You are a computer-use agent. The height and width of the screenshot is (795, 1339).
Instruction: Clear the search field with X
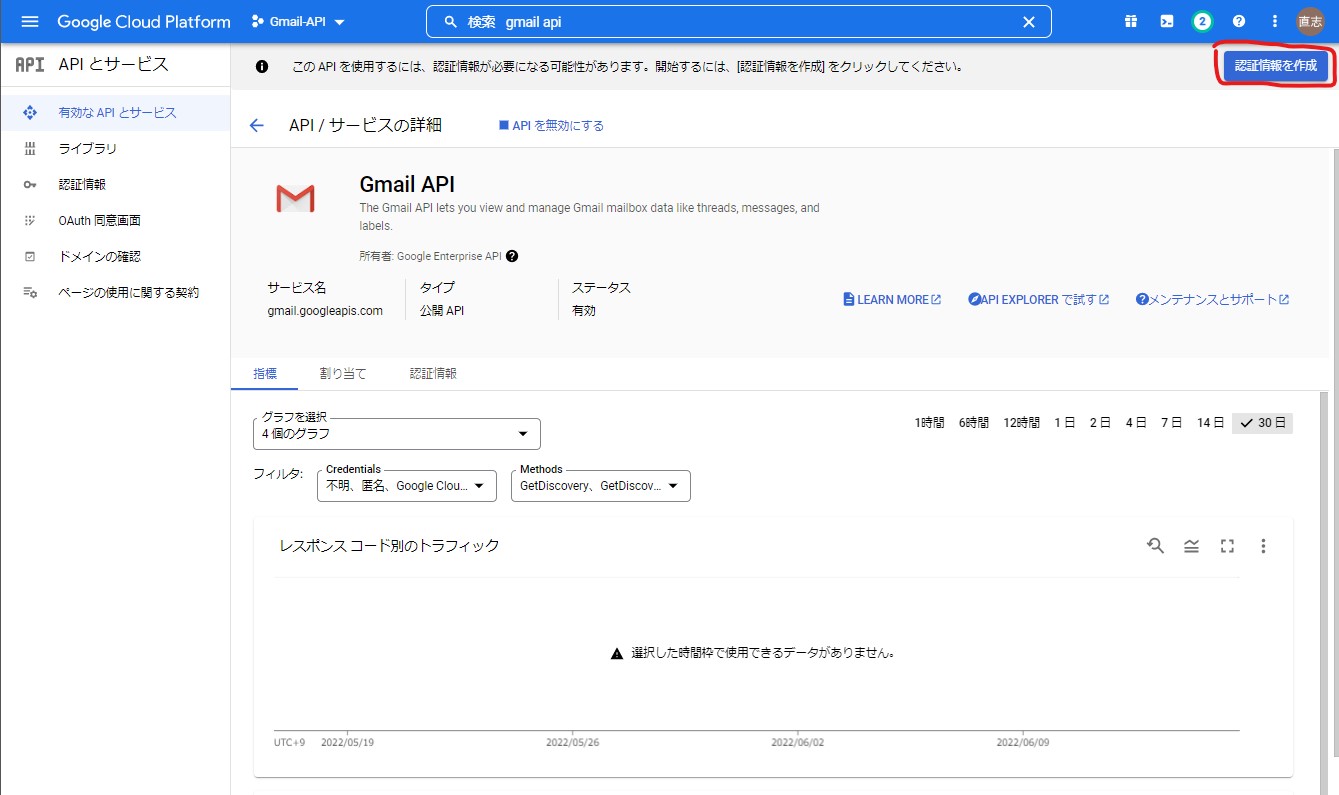point(1028,21)
